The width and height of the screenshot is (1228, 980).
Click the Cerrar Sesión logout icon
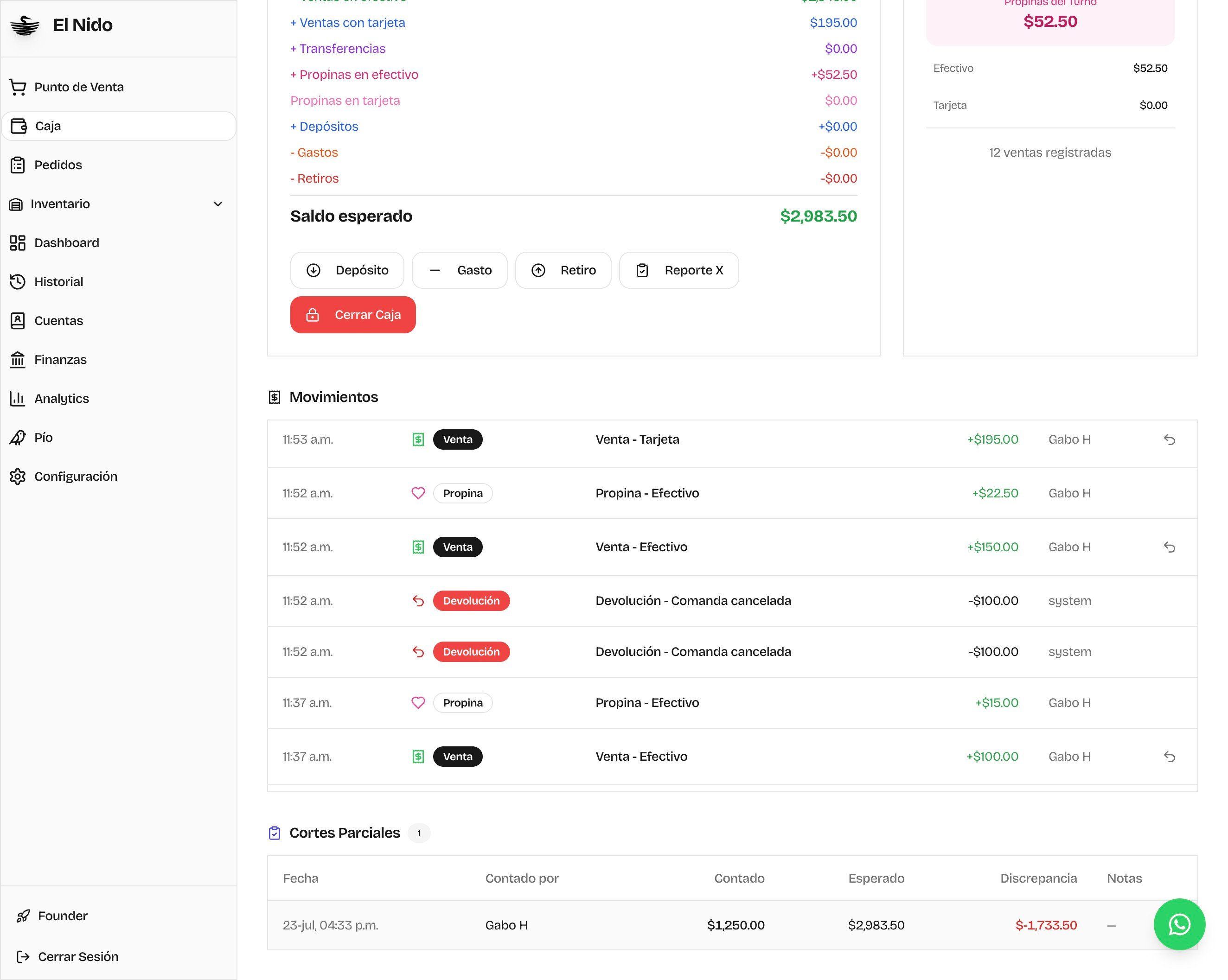(23, 957)
